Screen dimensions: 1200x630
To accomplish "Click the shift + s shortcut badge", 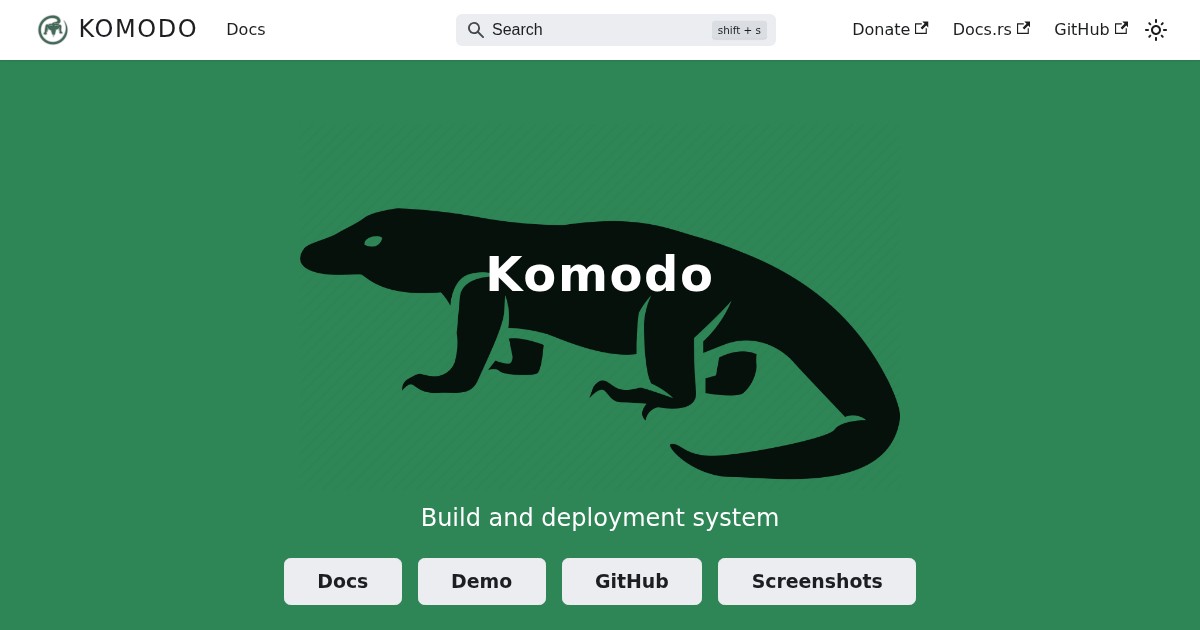I will (739, 30).
